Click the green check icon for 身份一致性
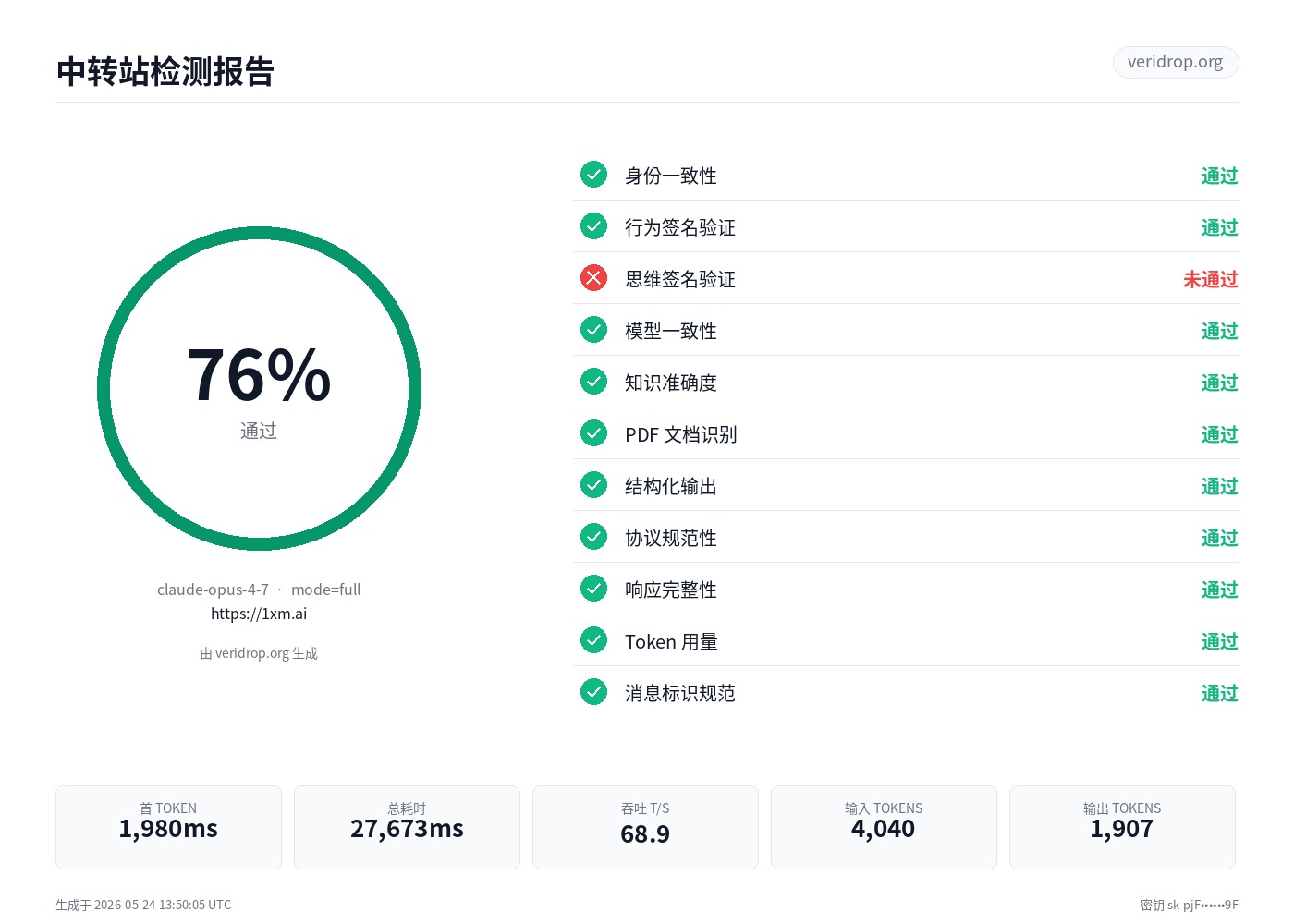This screenshot has height=924, width=1294. (593, 175)
